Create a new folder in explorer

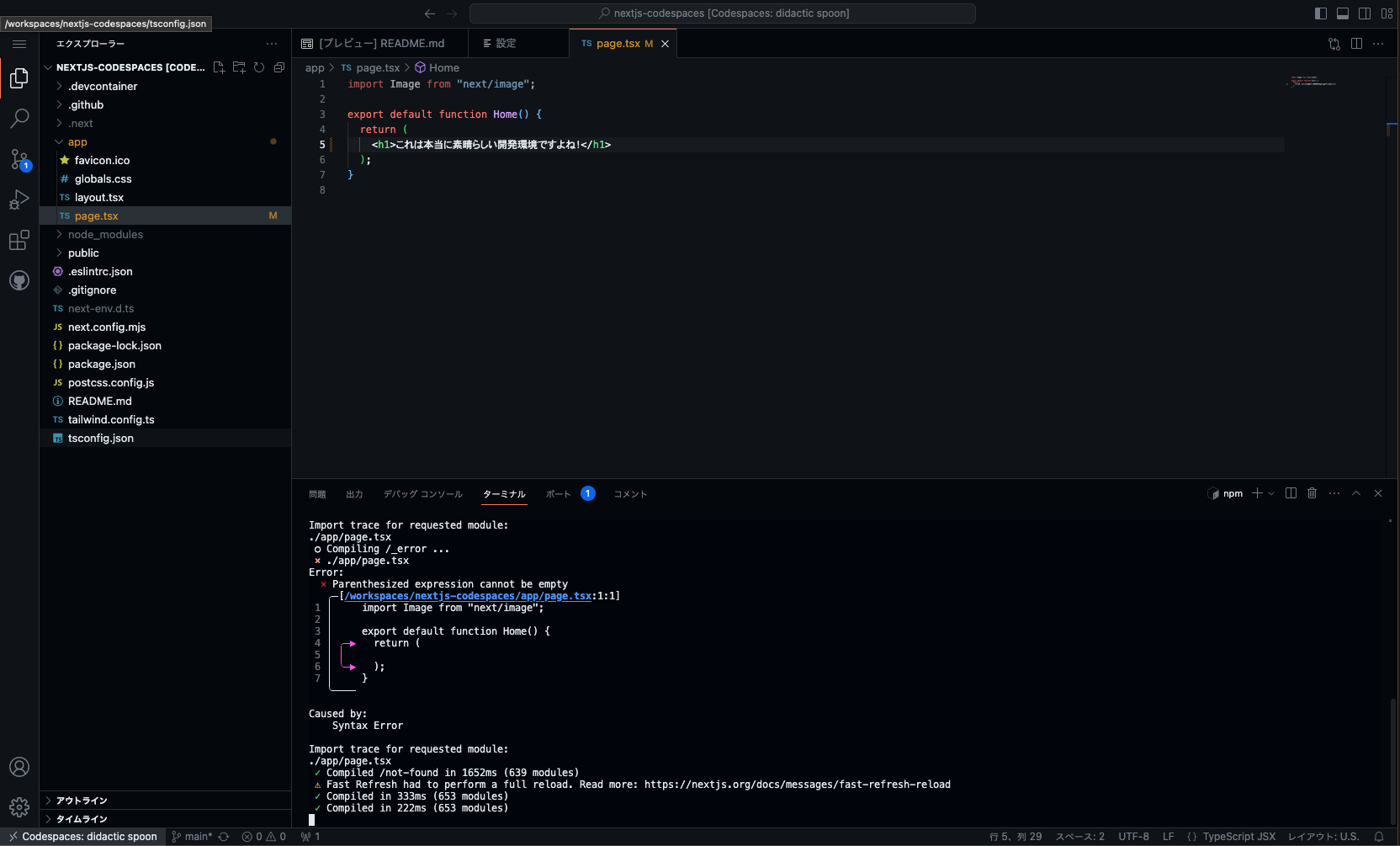(x=239, y=67)
